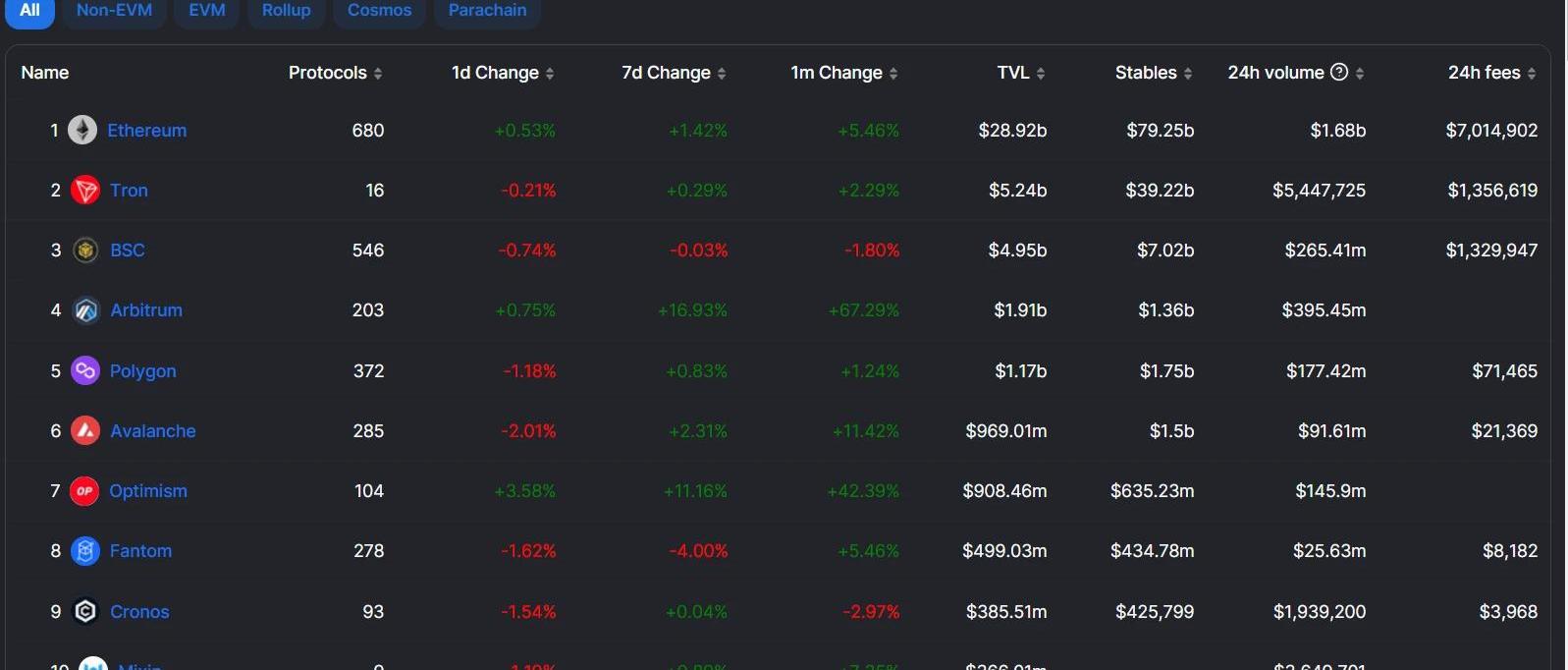Image resolution: width=1568 pixels, height=670 pixels.
Task: Open the Polygon chain link
Action: [143, 371]
